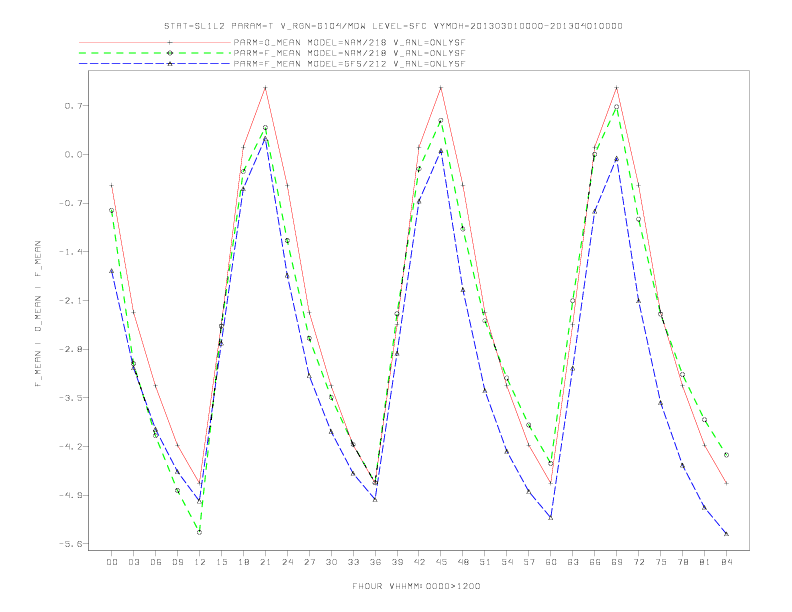Click x-axis hour label 09
Viewport: 792px width, 612px height.
click(x=177, y=562)
